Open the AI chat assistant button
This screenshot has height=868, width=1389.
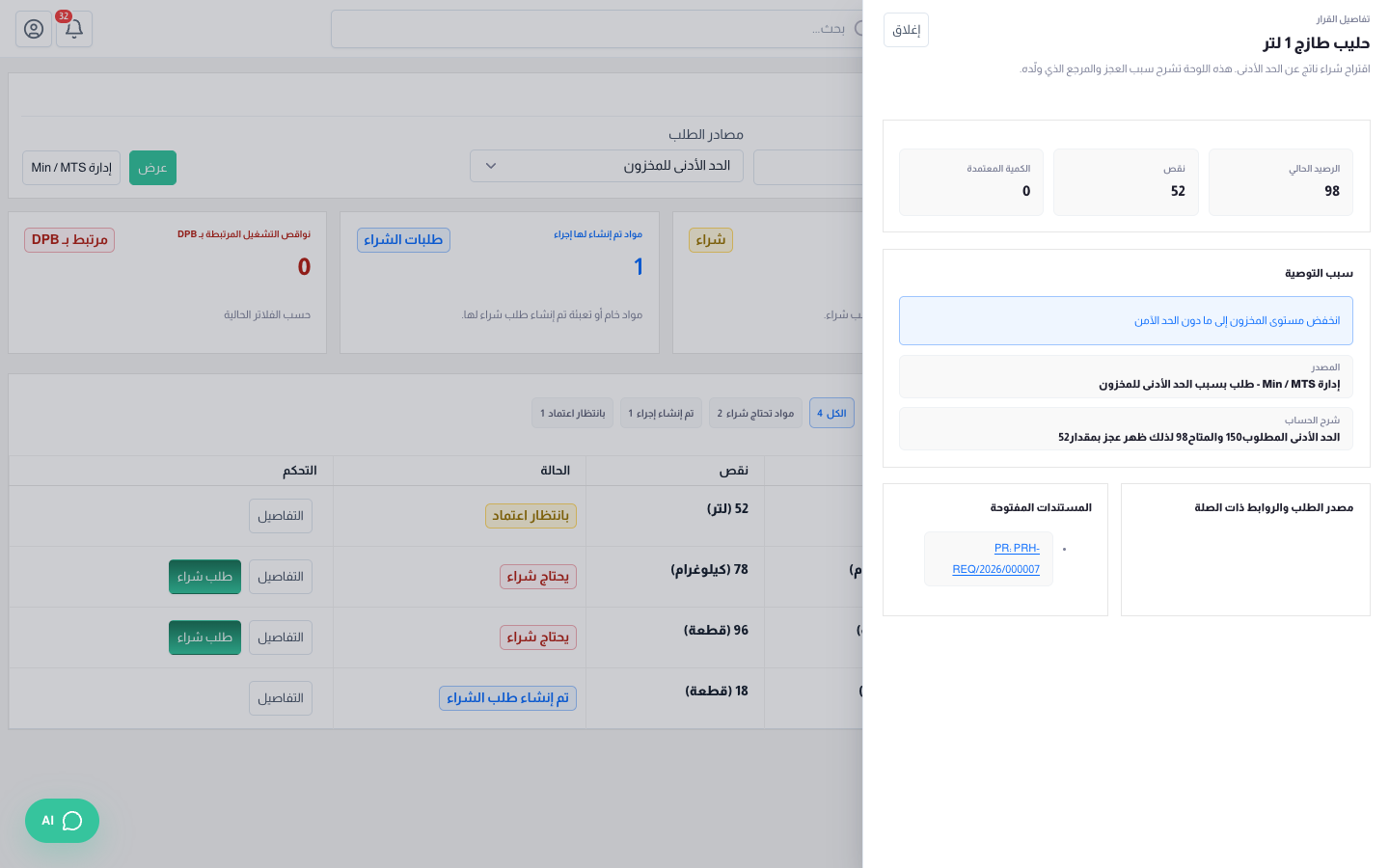[62, 821]
